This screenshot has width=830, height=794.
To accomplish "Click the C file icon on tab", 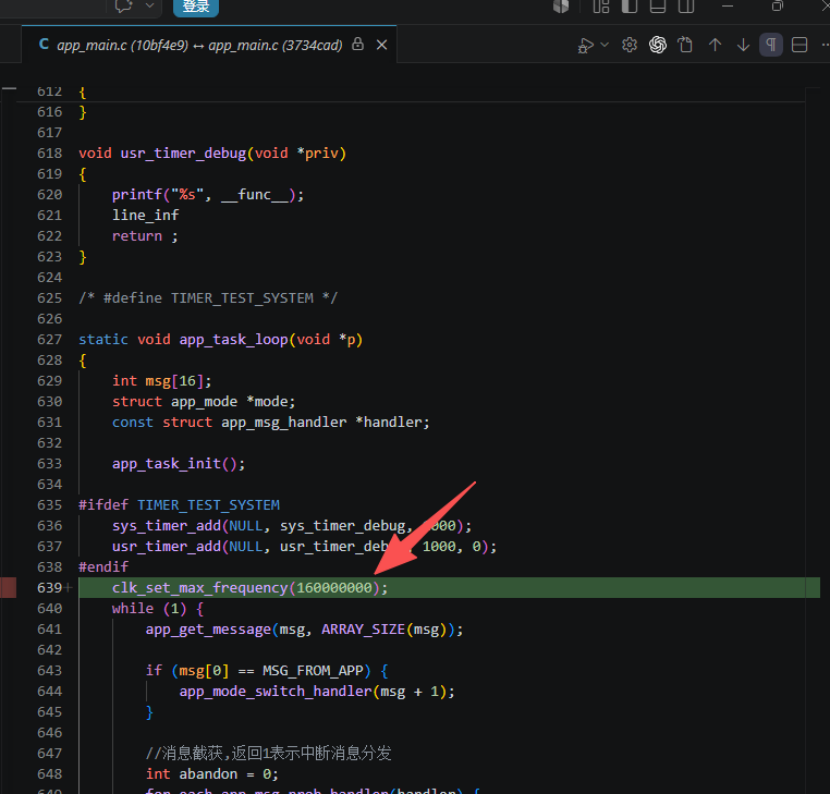I will pos(44,44).
